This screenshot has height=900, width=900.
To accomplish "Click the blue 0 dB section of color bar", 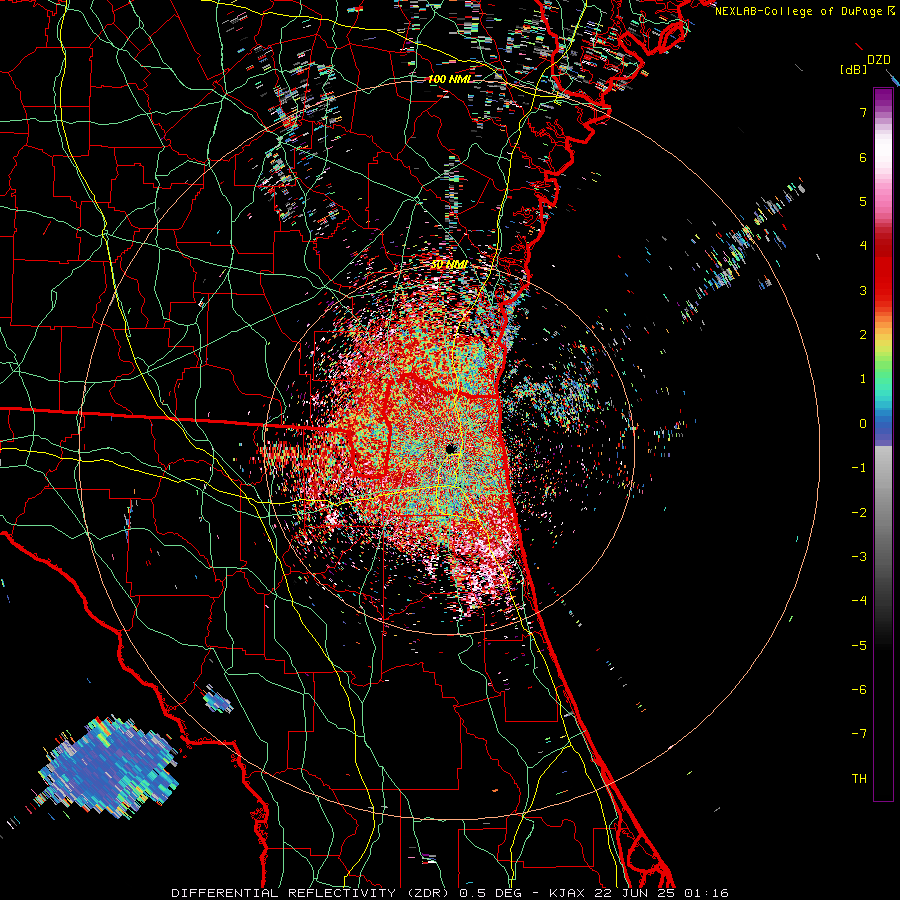I will [x=883, y=424].
